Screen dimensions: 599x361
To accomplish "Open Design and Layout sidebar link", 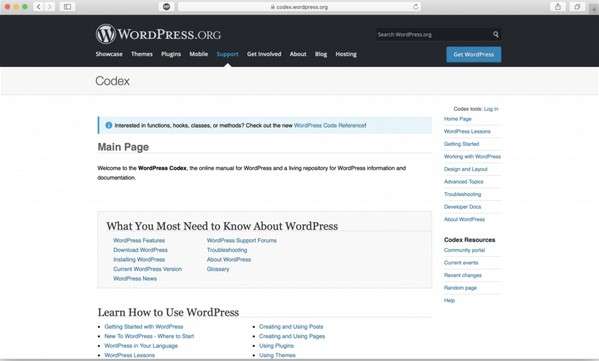I will click(x=466, y=169).
